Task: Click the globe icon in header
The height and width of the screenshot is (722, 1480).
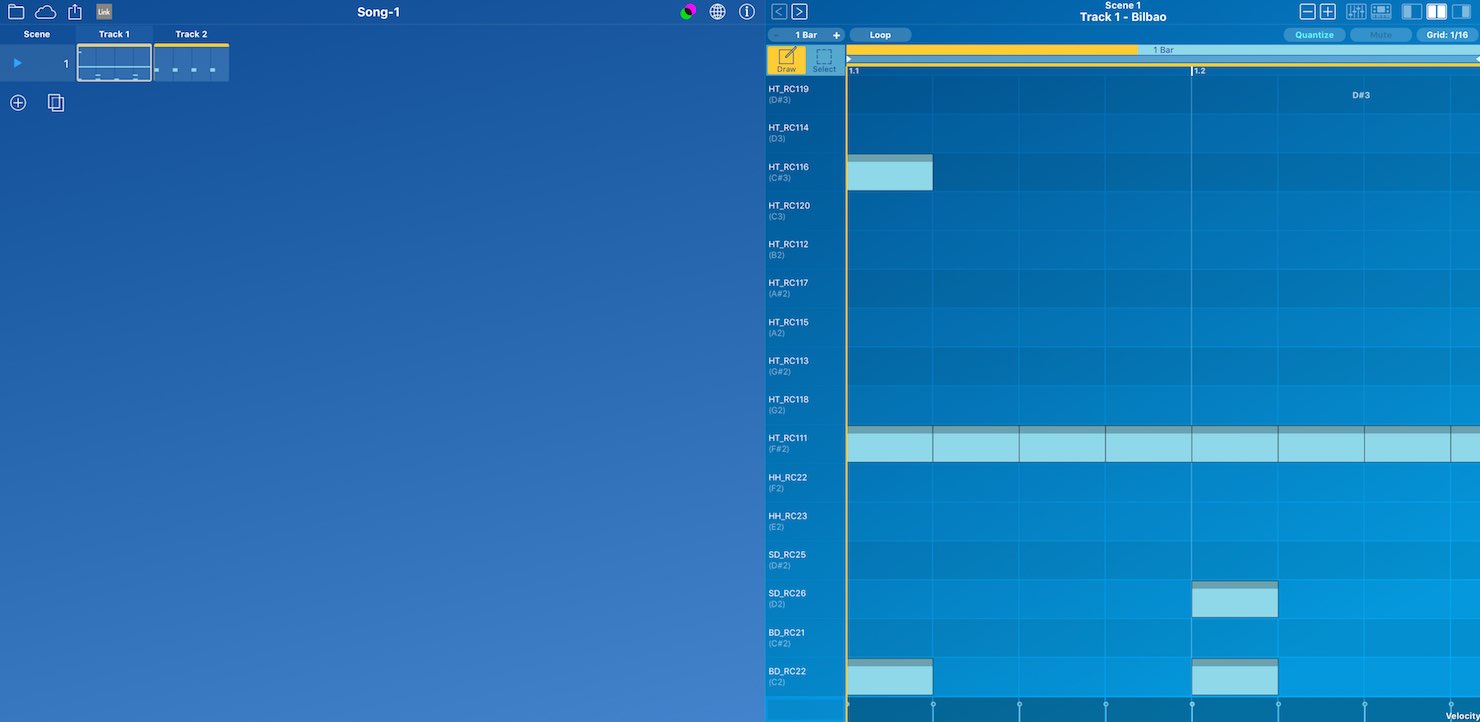Action: click(x=718, y=12)
